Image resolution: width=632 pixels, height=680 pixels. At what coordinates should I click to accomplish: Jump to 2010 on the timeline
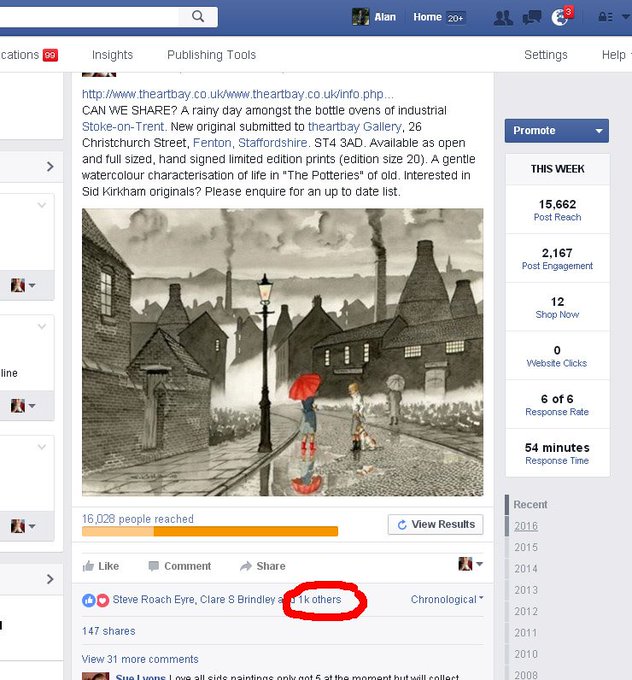click(526, 654)
